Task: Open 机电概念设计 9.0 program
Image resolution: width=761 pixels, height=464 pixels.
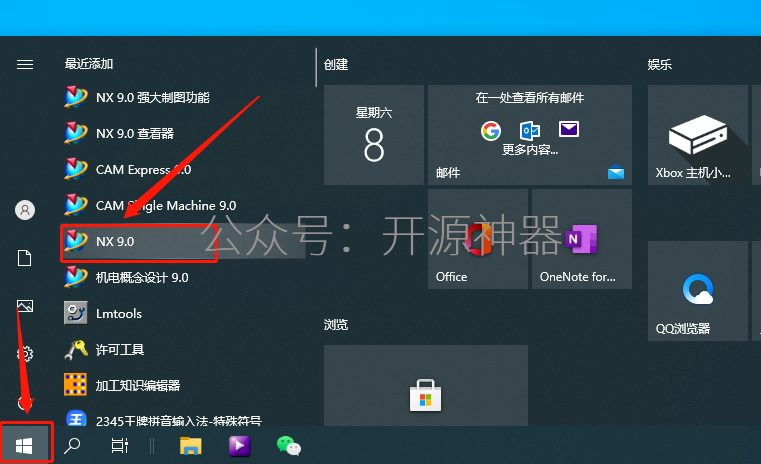Action: (184, 277)
